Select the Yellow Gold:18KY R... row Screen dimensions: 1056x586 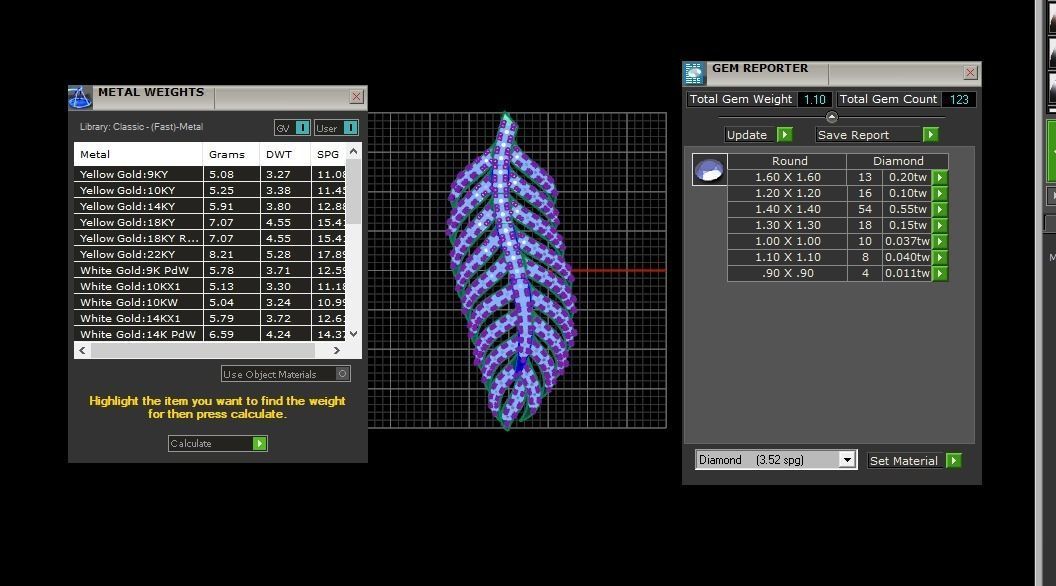tap(210, 238)
